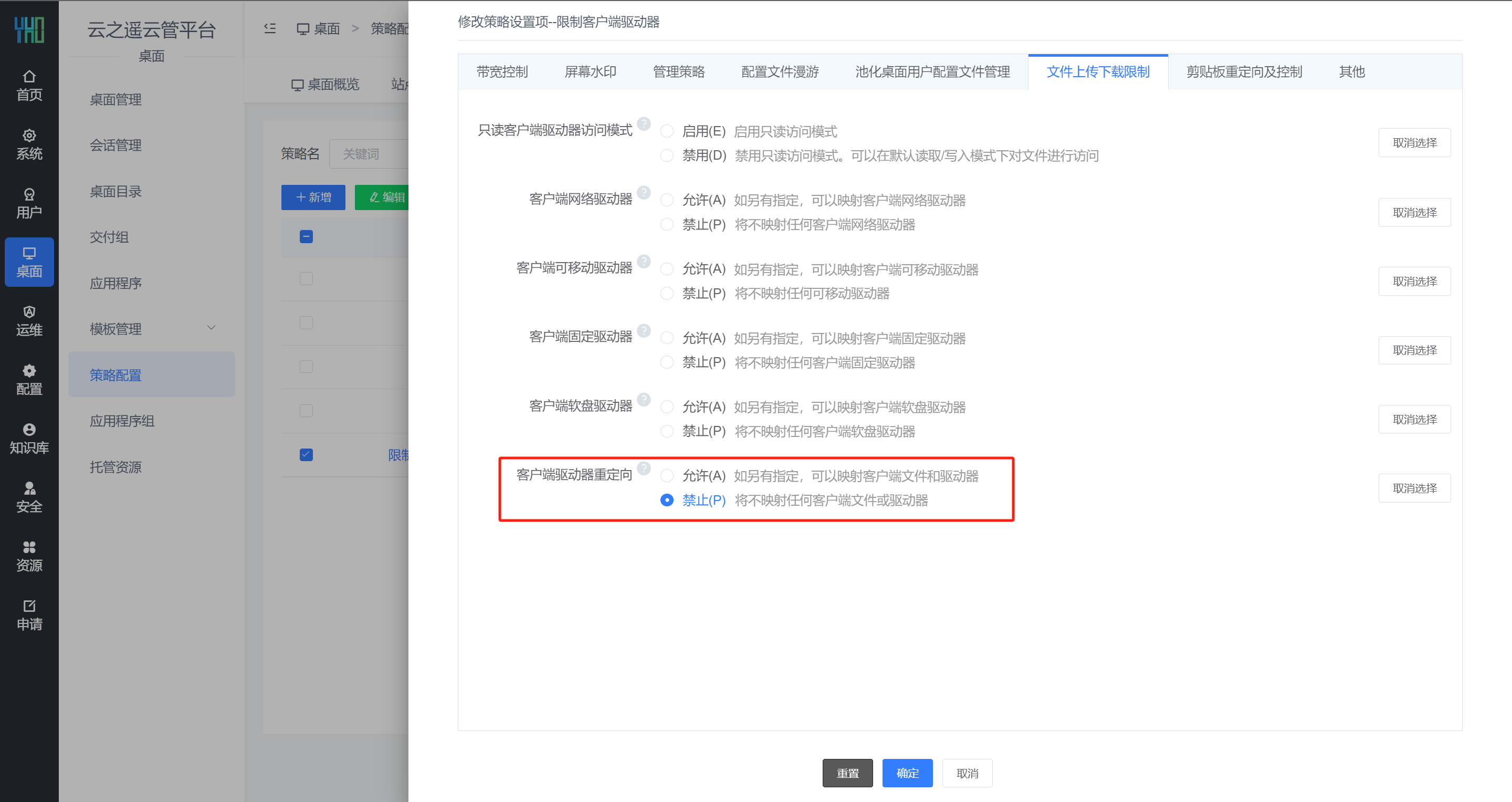Click 取消选择 for 客户端驱动器重定向
The image size is (1512, 802).
pyautogui.click(x=1414, y=488)
